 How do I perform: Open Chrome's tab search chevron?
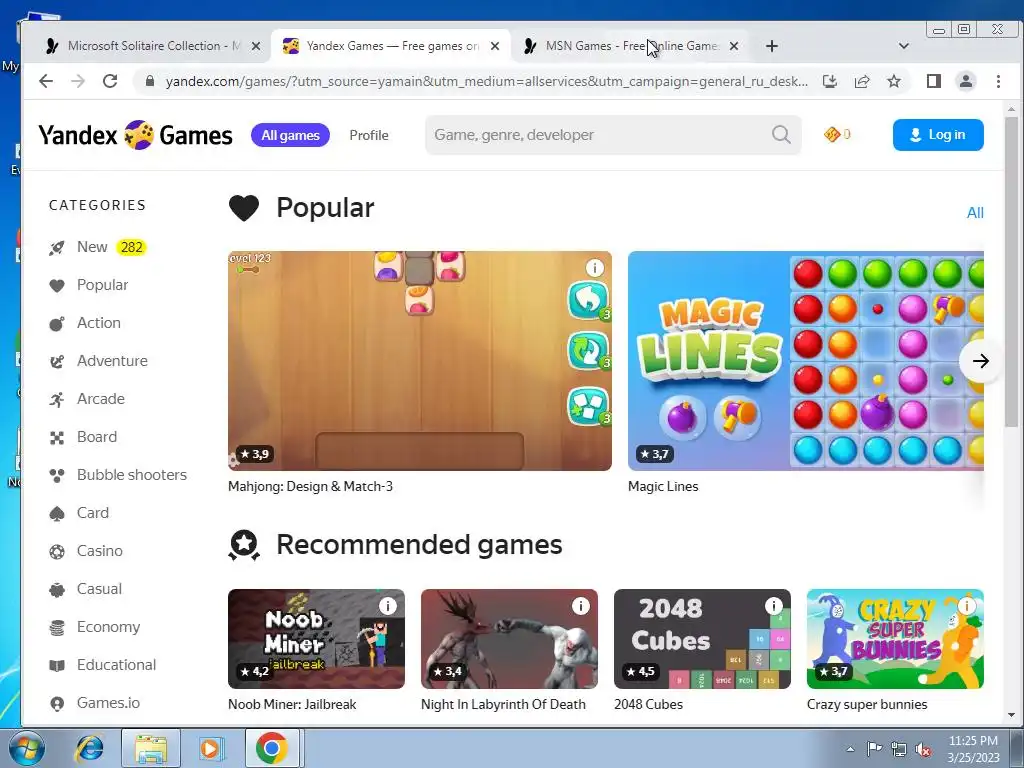[x=904, y=46]
